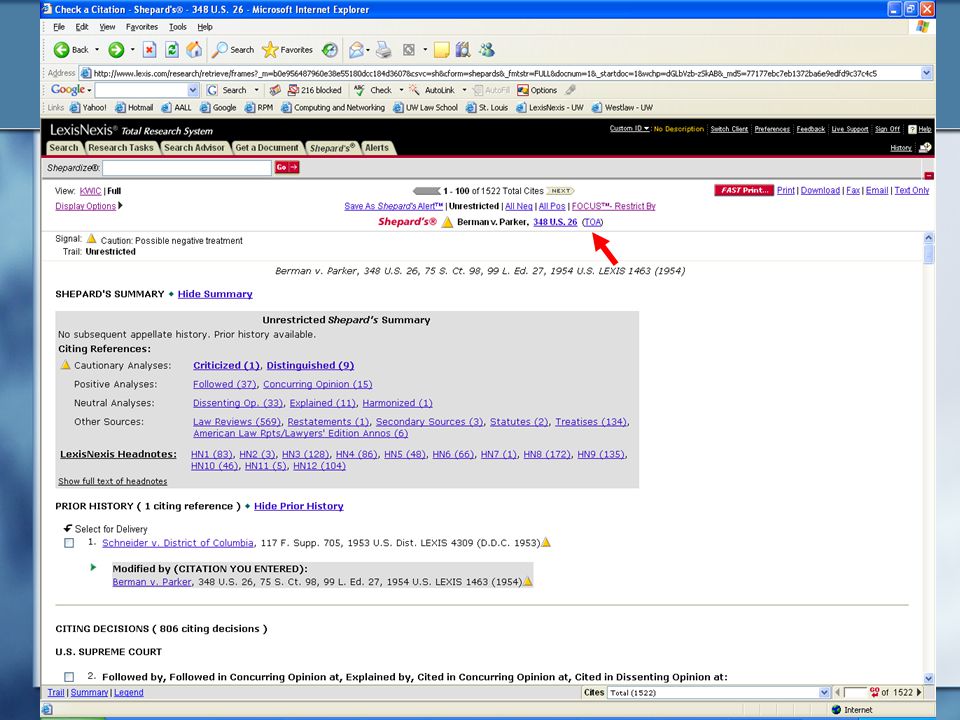The width and height of the screenshot is (960, 720).
Task: Open the AutoLink dropdown arrow
Action: click(x=464, y=90)
